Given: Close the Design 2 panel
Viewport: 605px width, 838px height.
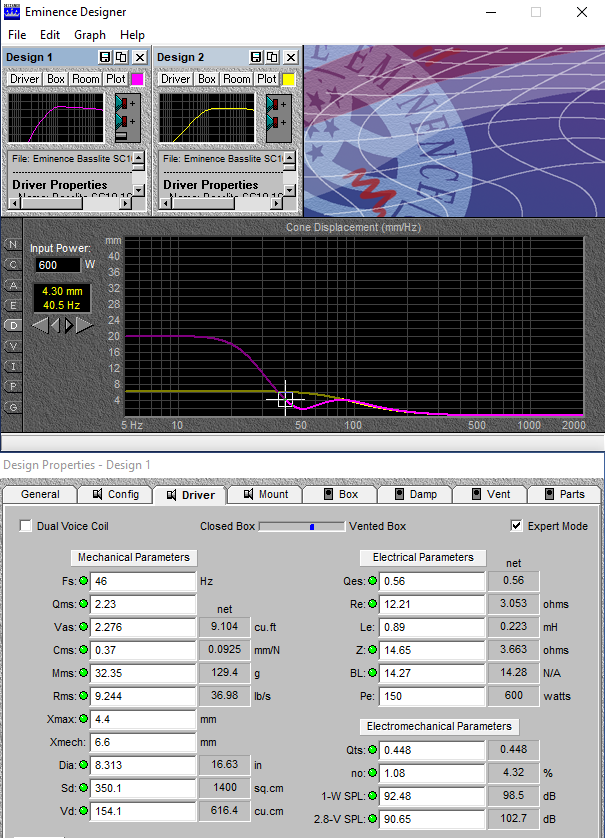Looking at the screenshot, I should tap(291, 57).
